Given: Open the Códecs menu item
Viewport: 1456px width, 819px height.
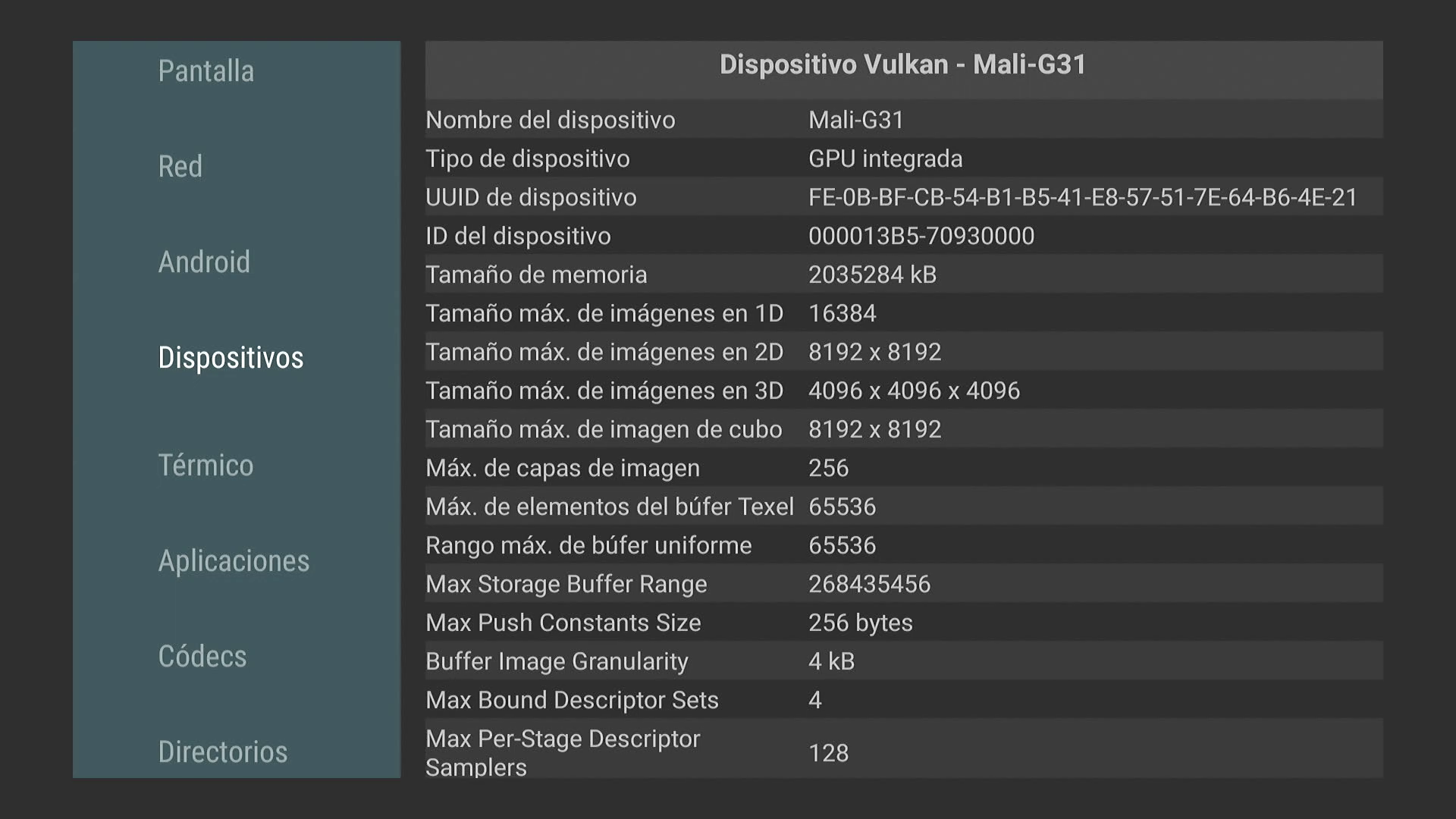Looking at the screenshot, I should coord(202,657).
